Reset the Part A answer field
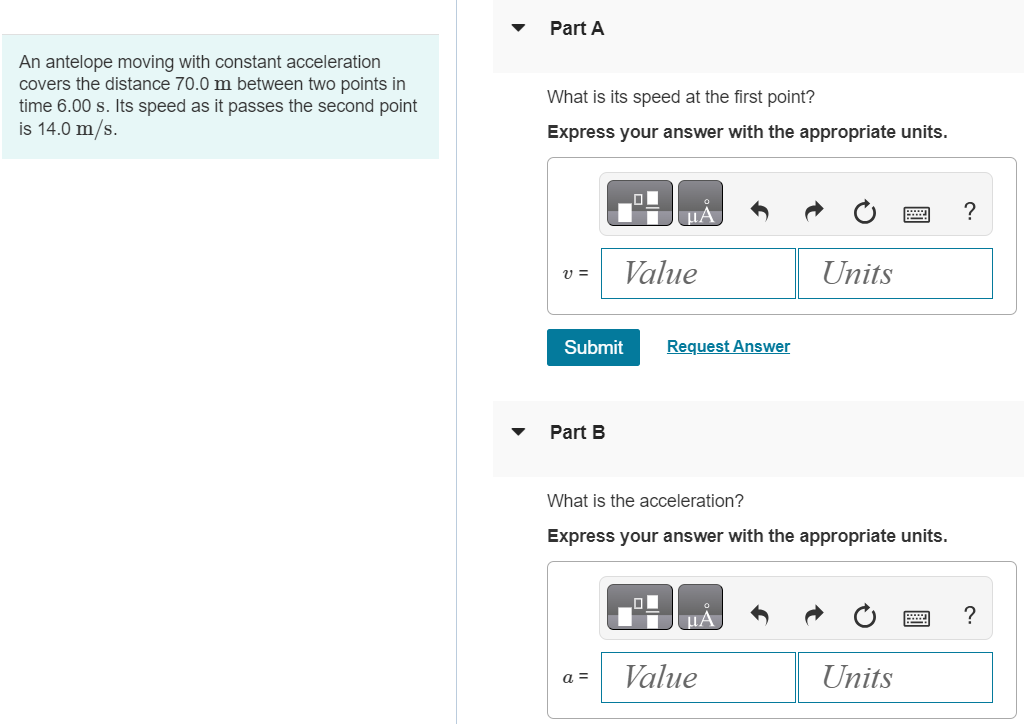The height and width of the screenshot is (724, 1024). coord(865,212)
